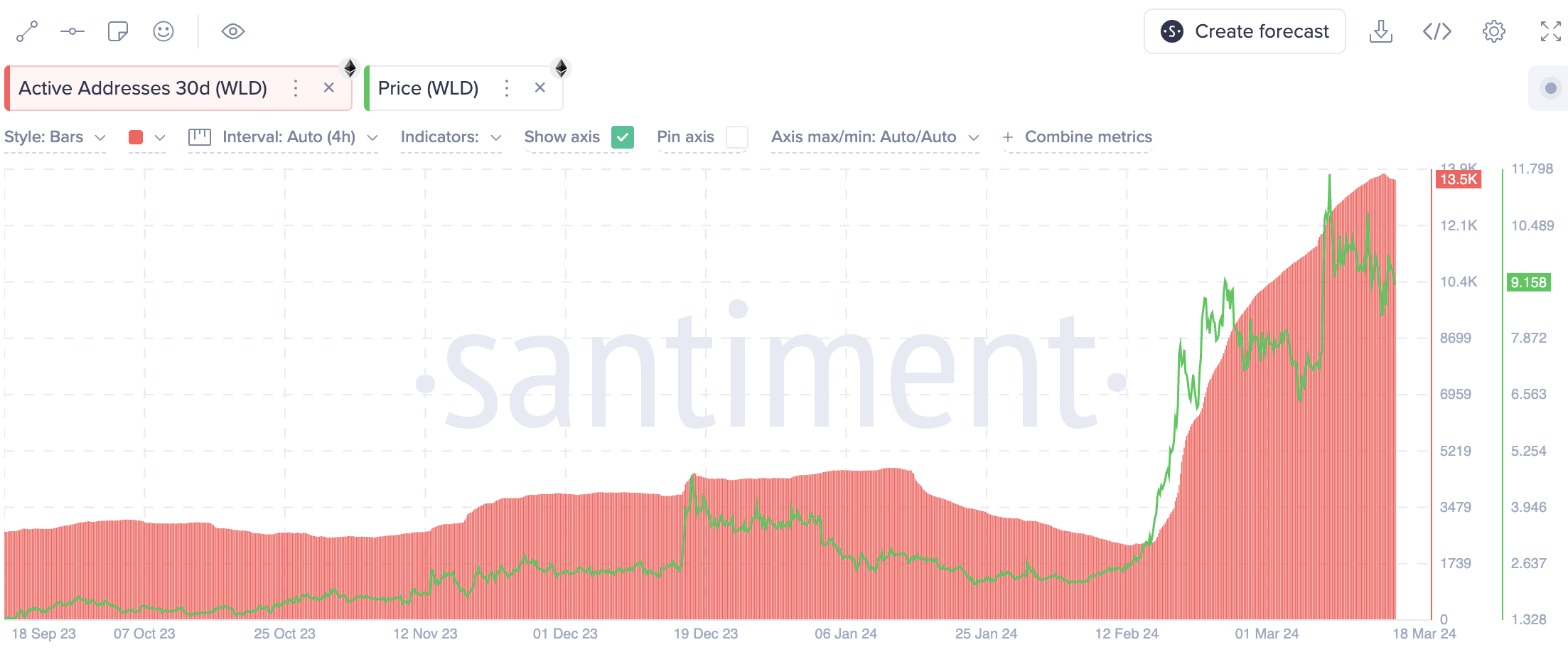Toggle drawings visibility eye icon
Screen dimensions: 1568x657
coord(233,31)
